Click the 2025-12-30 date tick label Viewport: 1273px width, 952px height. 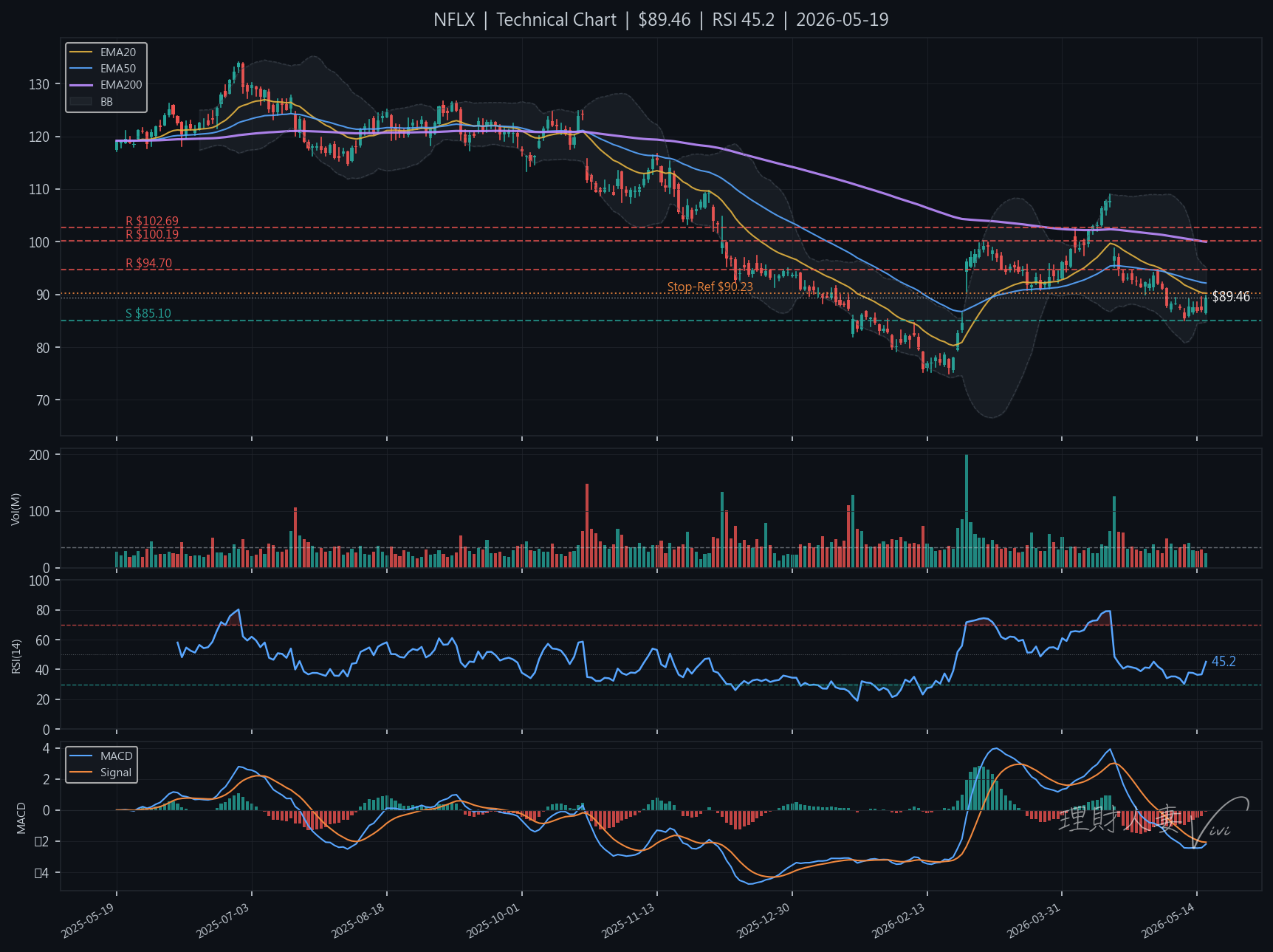coord(764,920)
